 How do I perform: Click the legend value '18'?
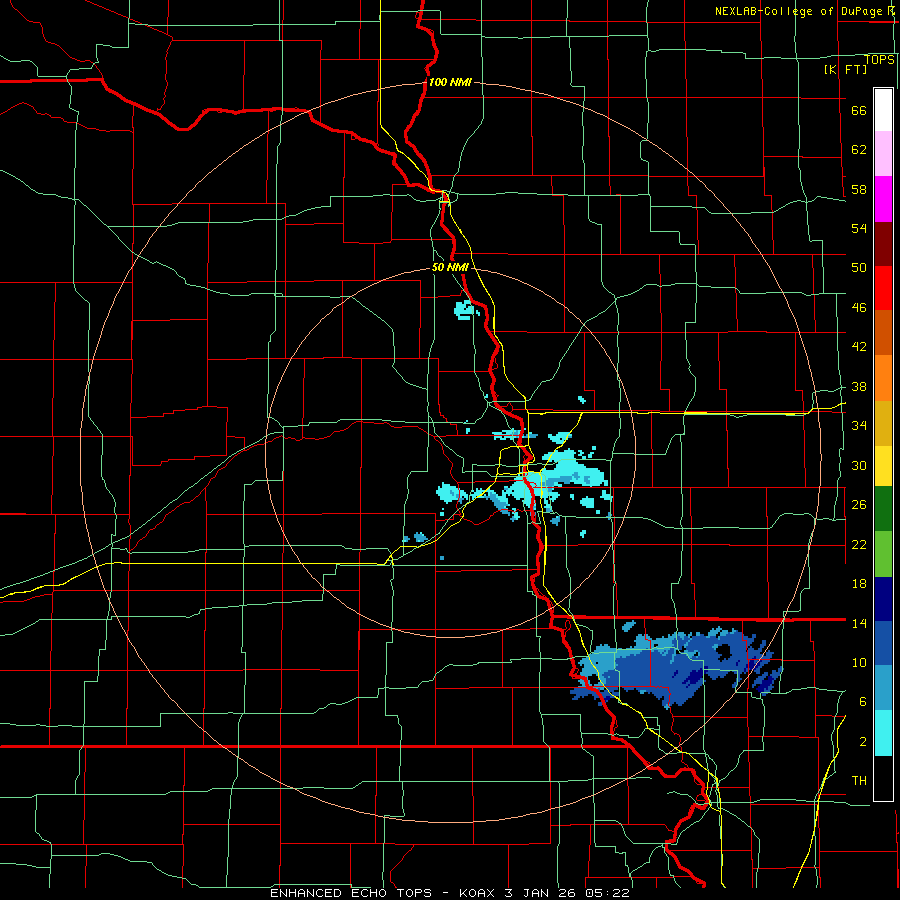pos(859,584)
